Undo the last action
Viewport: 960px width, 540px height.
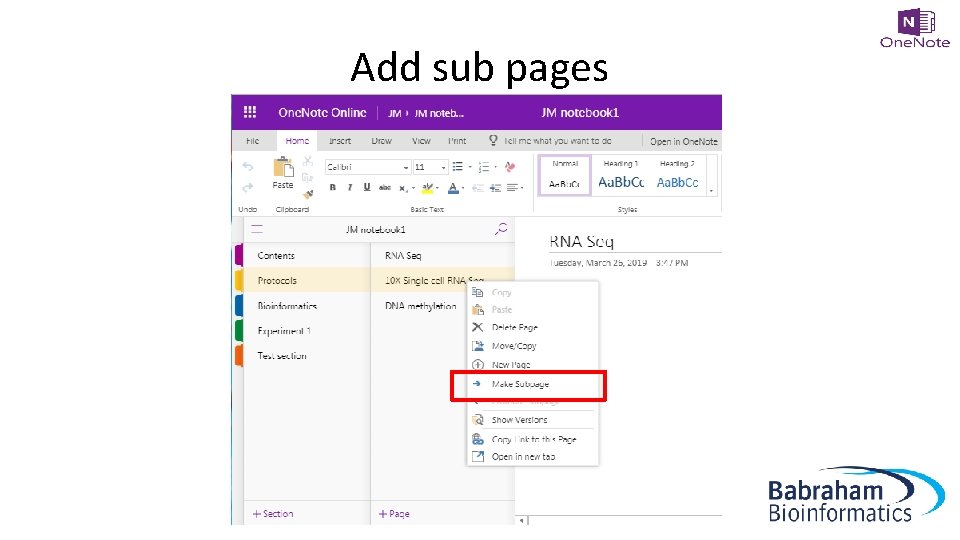click(x=247, y=167)
